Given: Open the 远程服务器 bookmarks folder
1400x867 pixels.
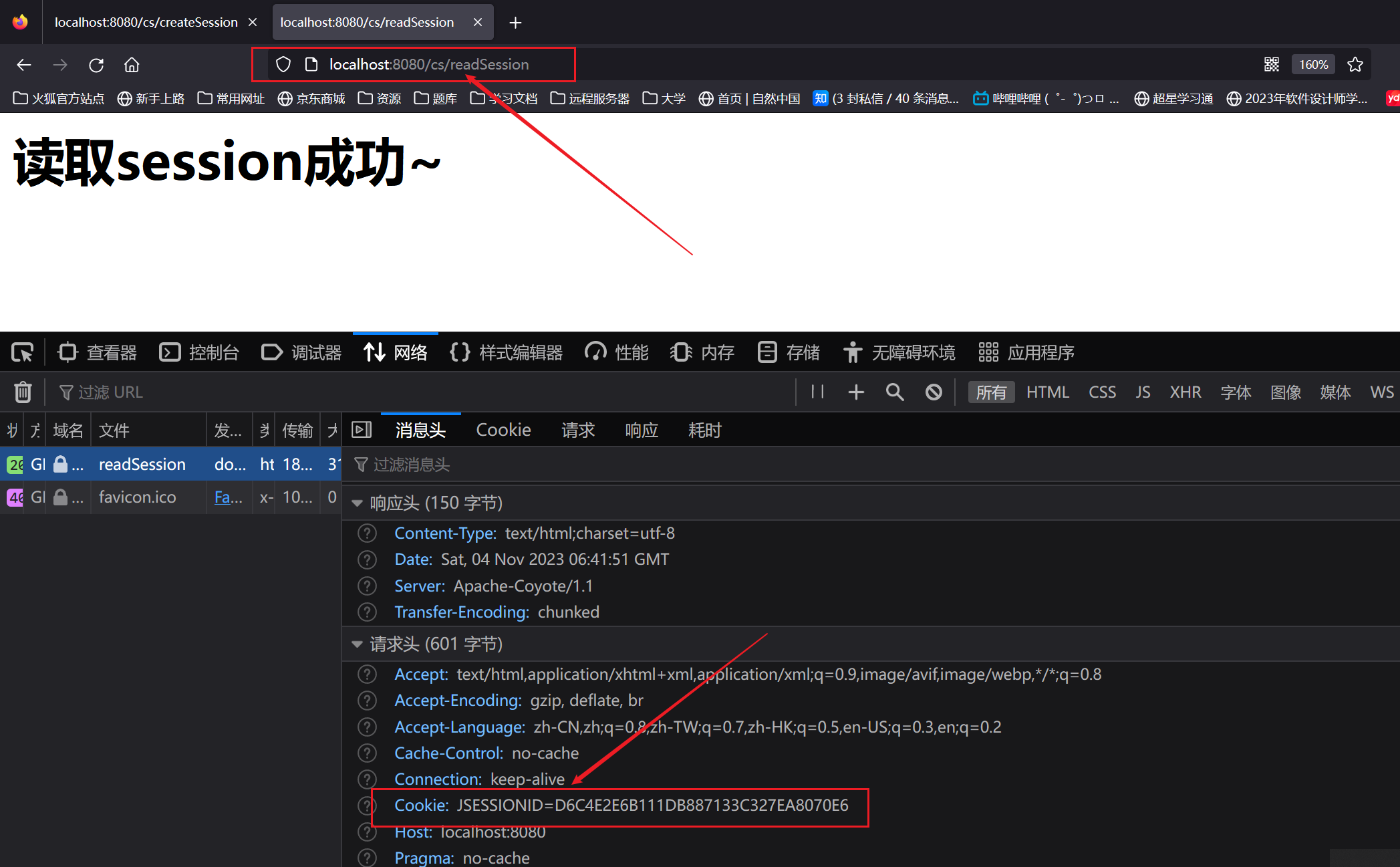Looking at the screenshot, I should (x=590, y=99).
